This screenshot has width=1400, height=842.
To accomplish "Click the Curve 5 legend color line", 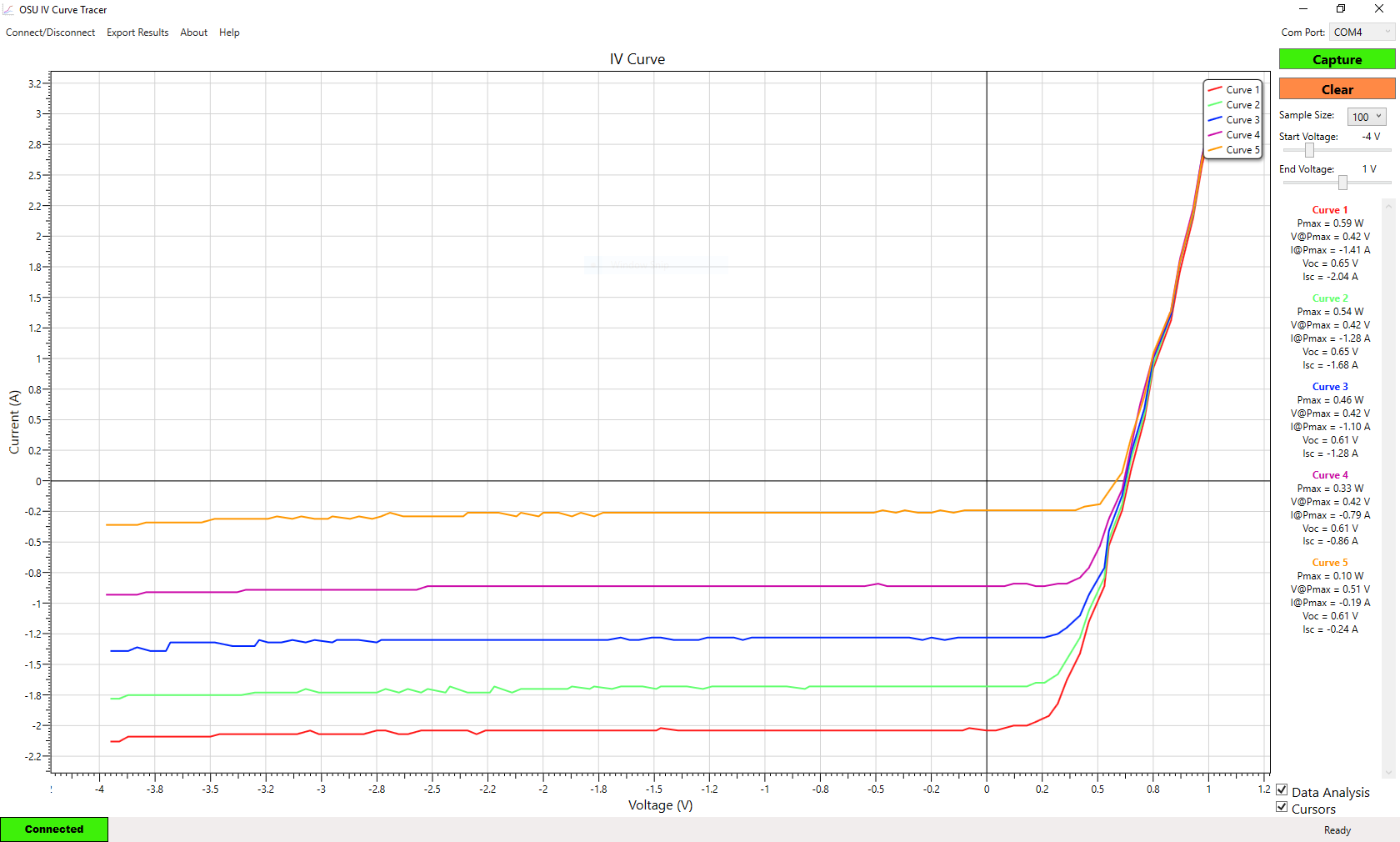I will point(1217,150).
